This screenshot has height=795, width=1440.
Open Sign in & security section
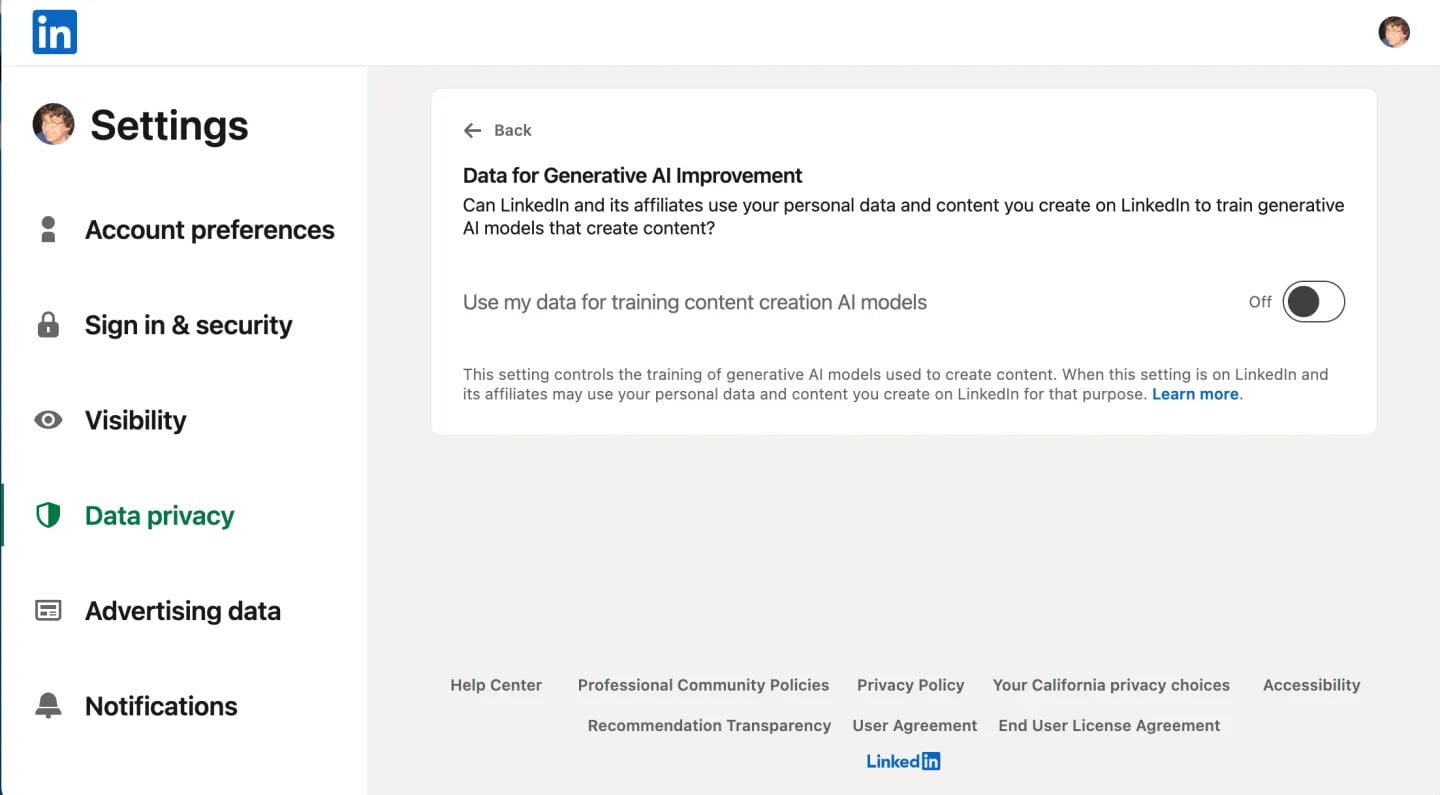(188, 325)
